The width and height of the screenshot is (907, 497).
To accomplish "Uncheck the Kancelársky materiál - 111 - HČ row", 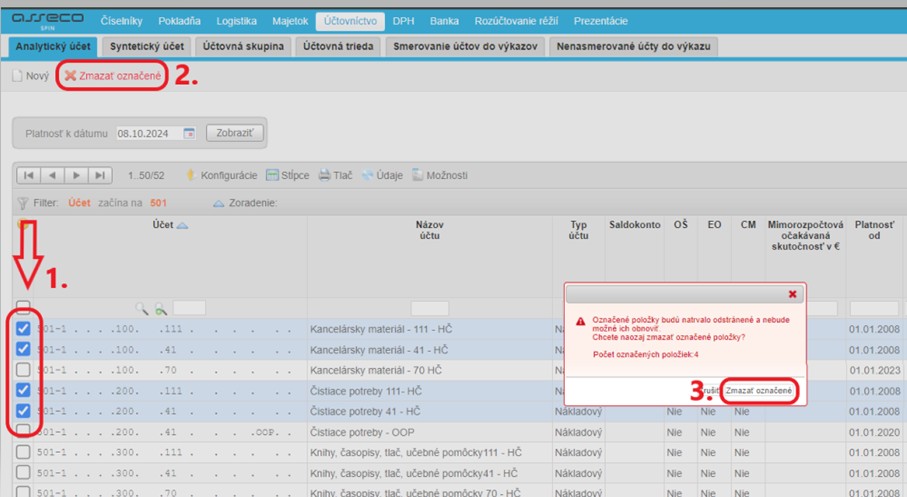I will coord(23,327).
